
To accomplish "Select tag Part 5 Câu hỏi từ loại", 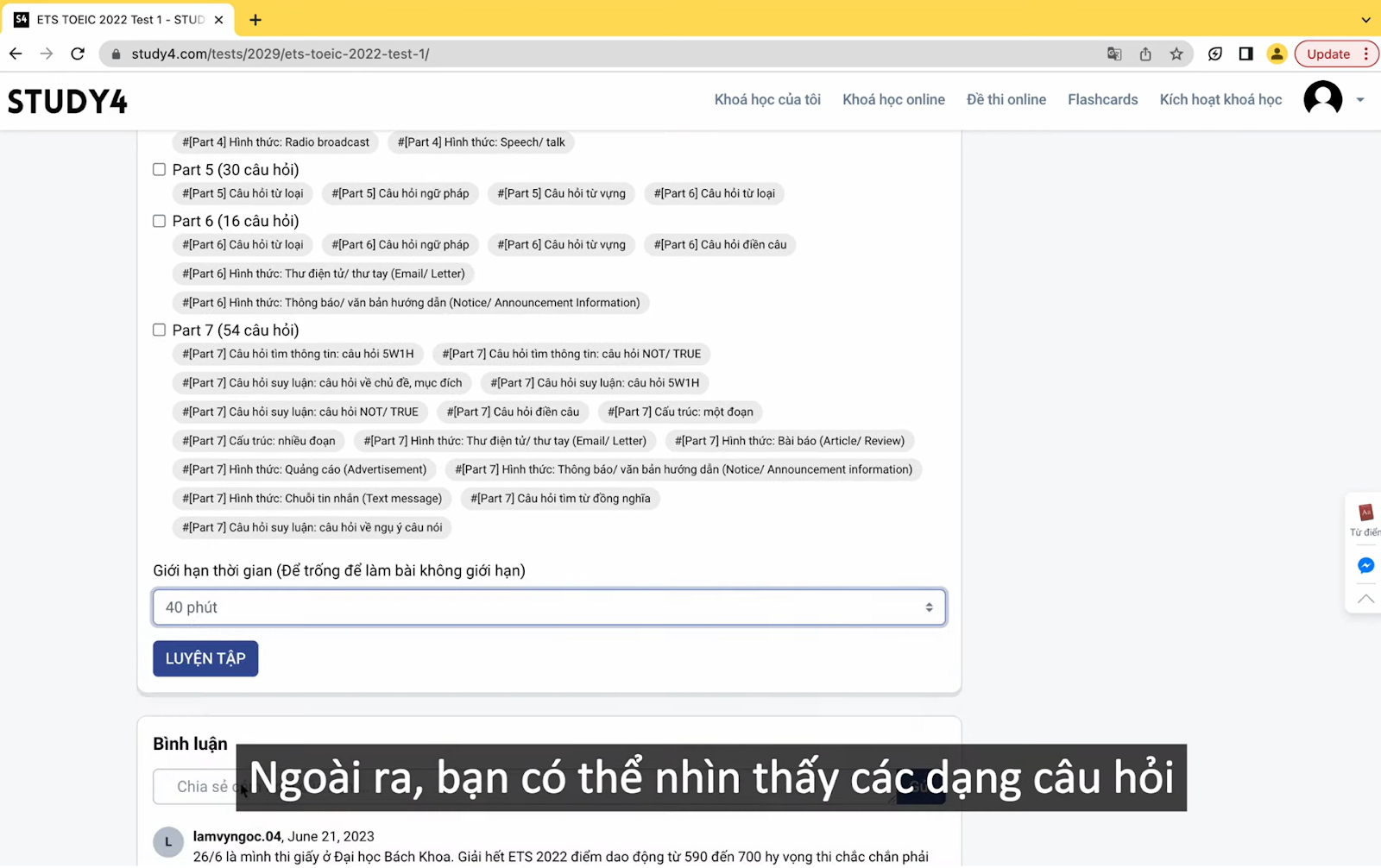I will (x=243, y=193).
